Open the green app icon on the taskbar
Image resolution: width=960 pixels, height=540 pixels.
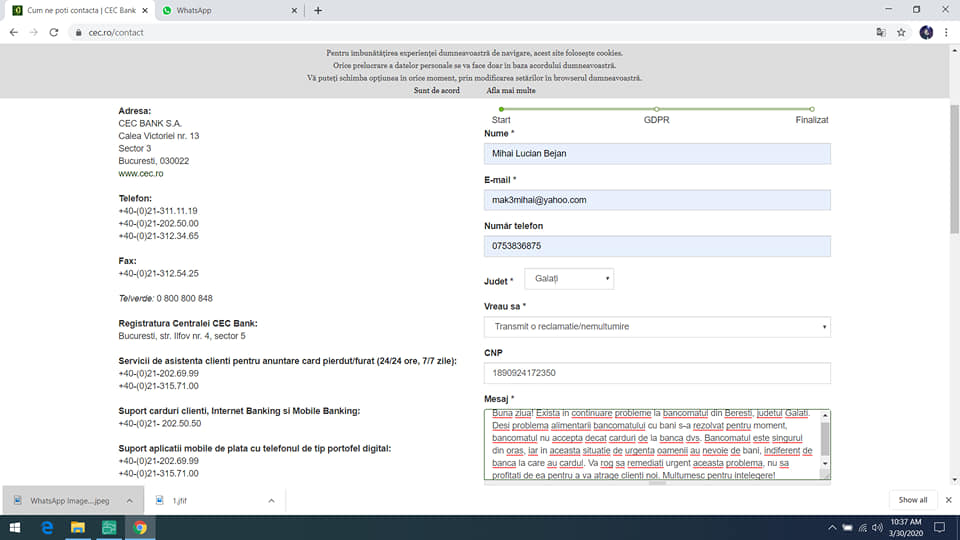click(109, 528)
